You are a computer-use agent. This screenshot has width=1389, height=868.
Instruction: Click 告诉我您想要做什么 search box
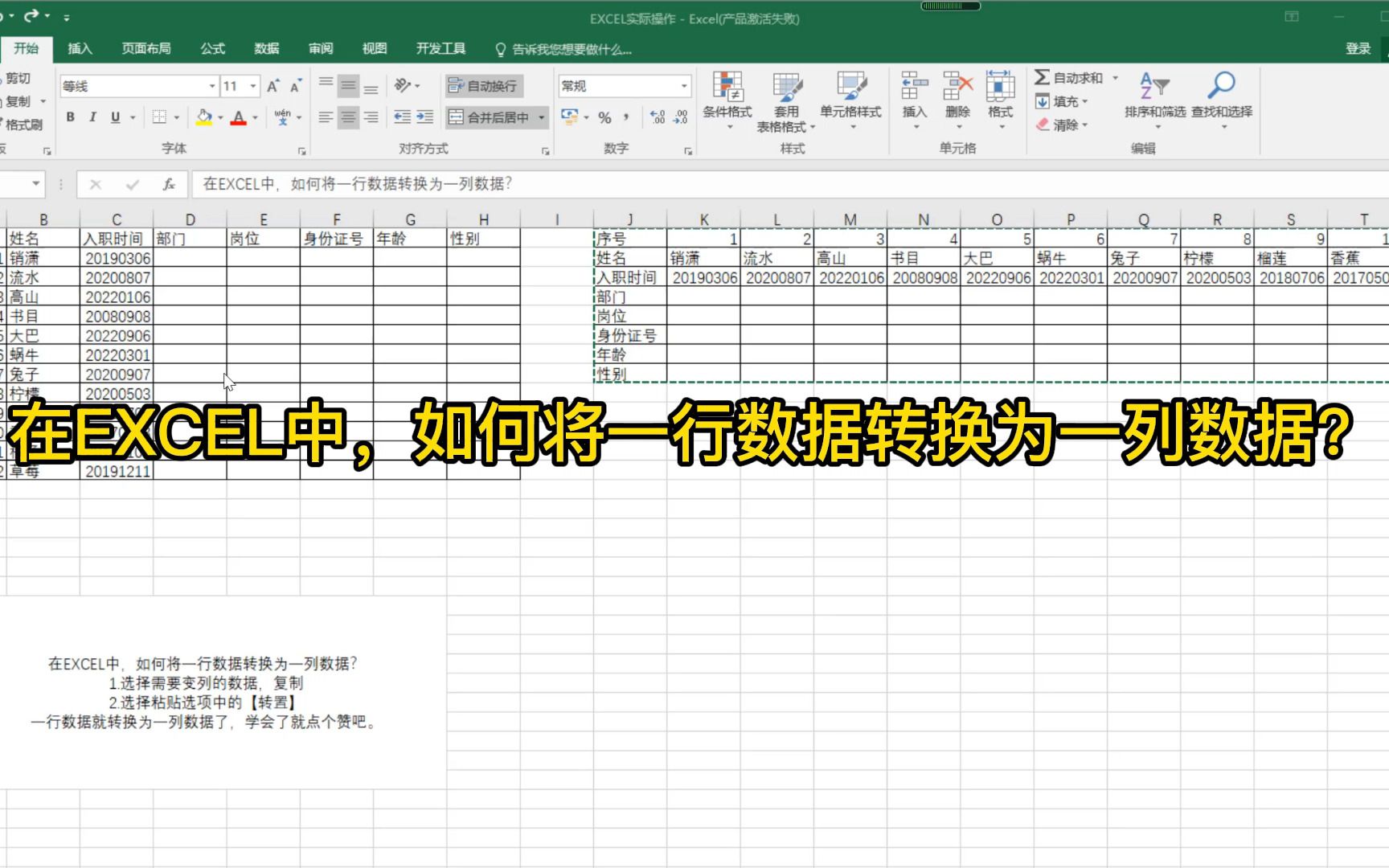563,49
